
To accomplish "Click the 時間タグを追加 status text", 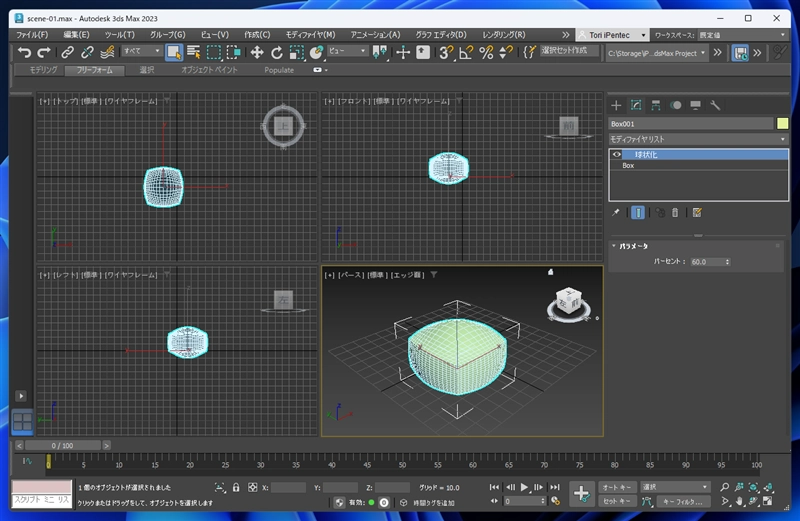I will 433,503.
